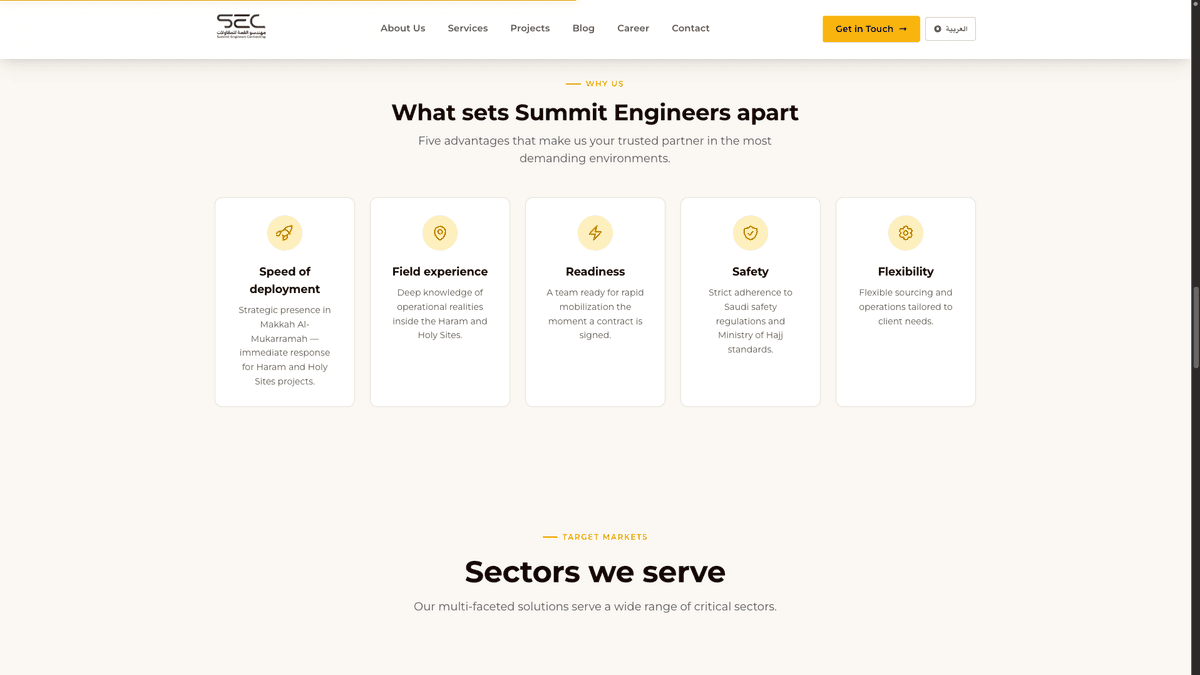Open the Blog link
This screenshot has height=675, width=1200.
coord(584,28)
